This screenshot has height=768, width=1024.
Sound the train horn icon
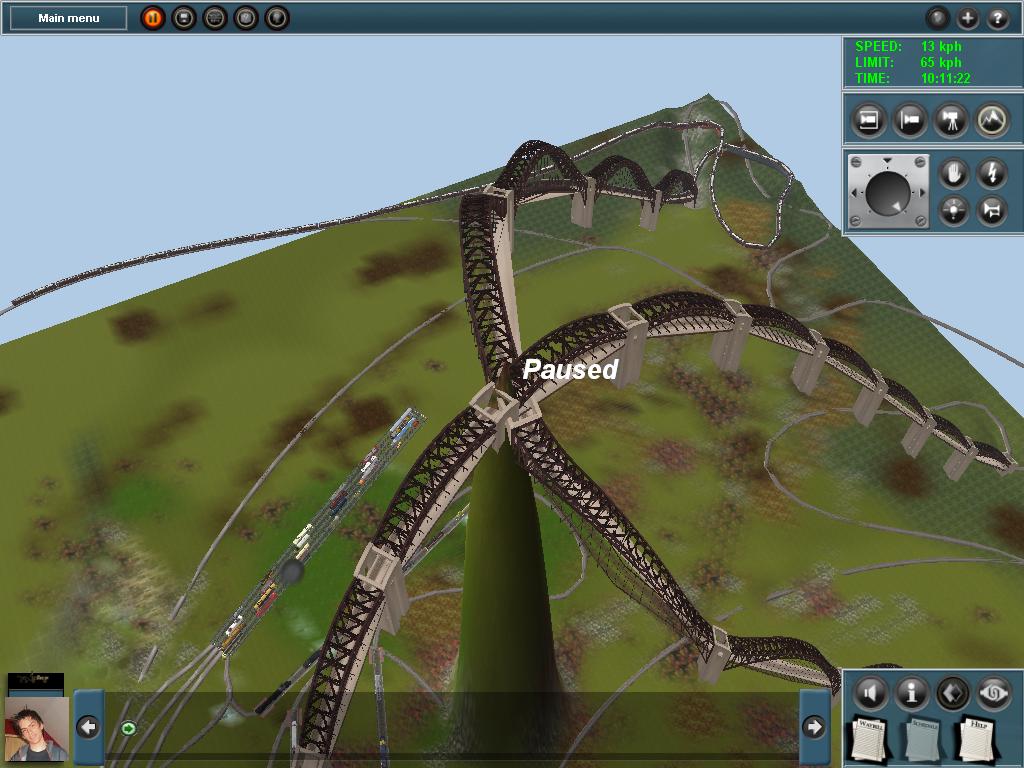[x=992, y=211]
